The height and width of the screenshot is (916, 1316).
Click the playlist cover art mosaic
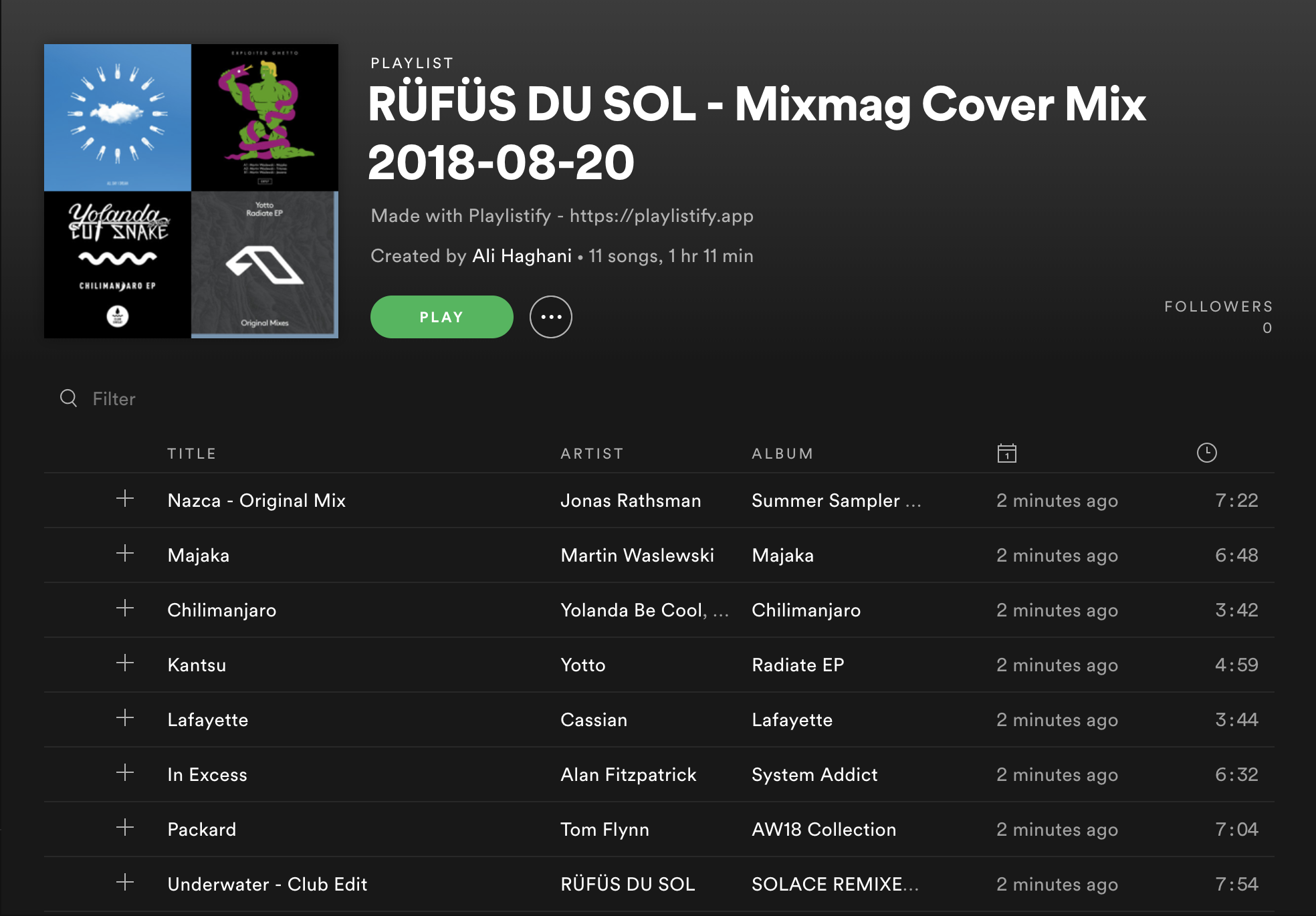191,191
